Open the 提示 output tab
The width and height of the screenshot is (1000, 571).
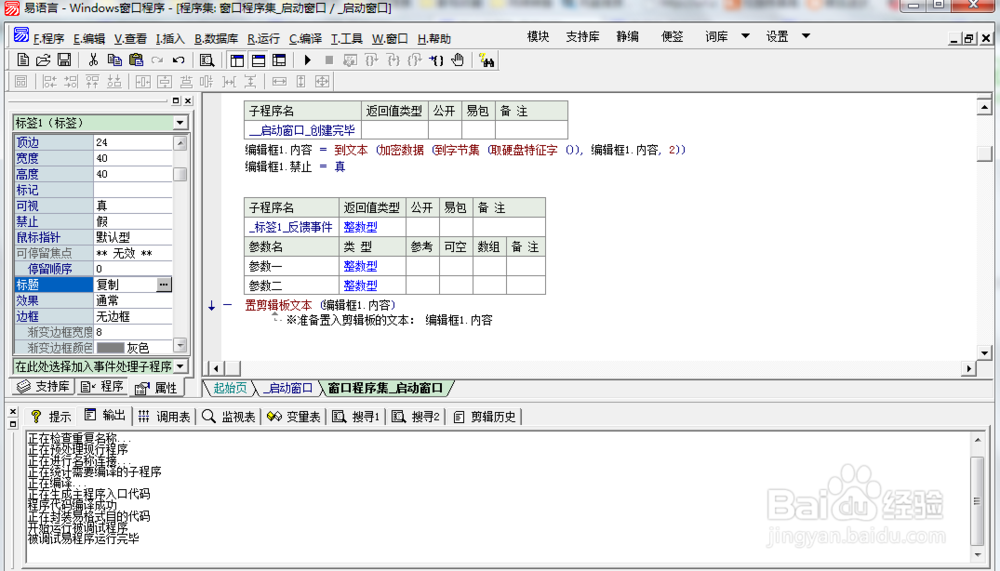pos(50,417)
